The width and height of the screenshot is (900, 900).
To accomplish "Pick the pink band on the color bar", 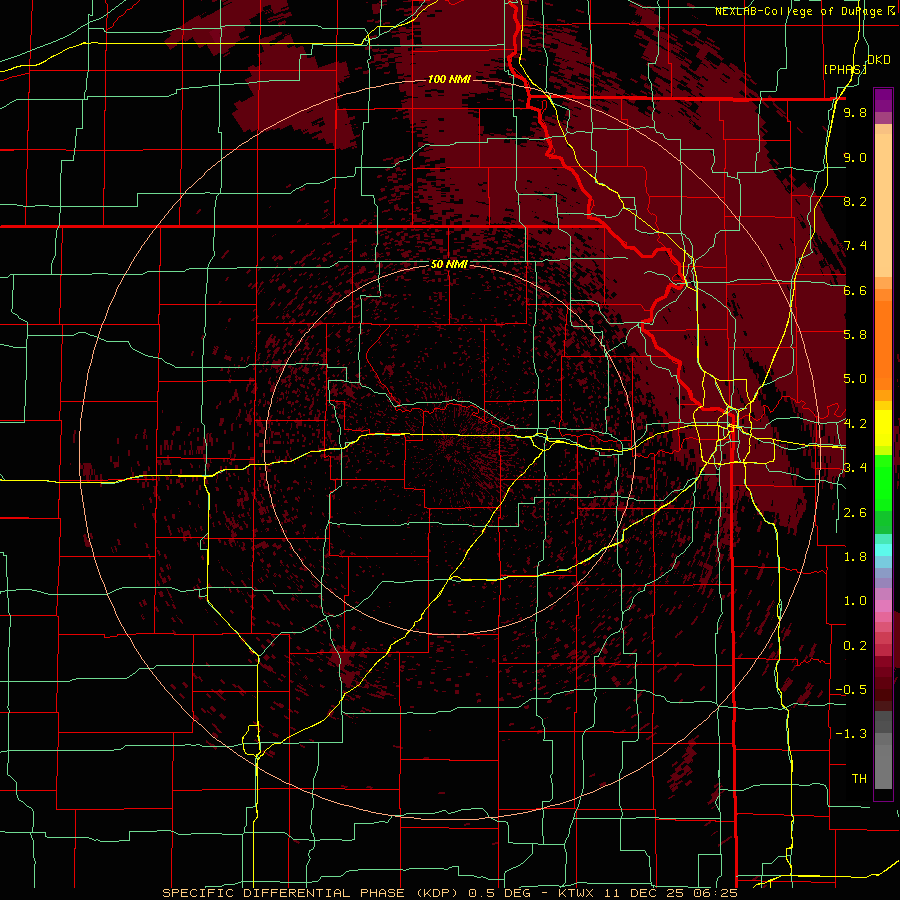I will point(883,606).
